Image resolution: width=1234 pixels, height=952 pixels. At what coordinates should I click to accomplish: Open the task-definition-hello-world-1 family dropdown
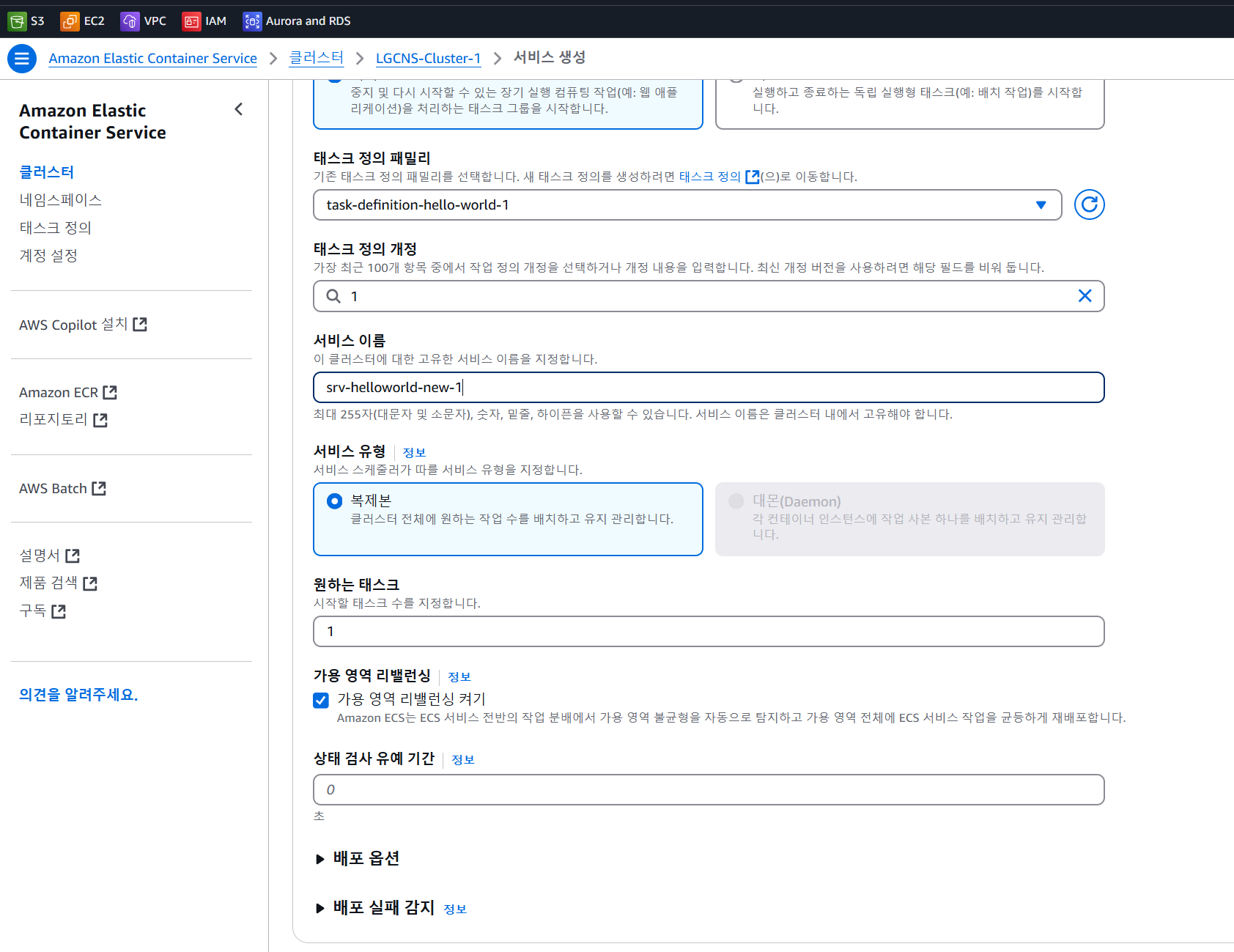687,205
